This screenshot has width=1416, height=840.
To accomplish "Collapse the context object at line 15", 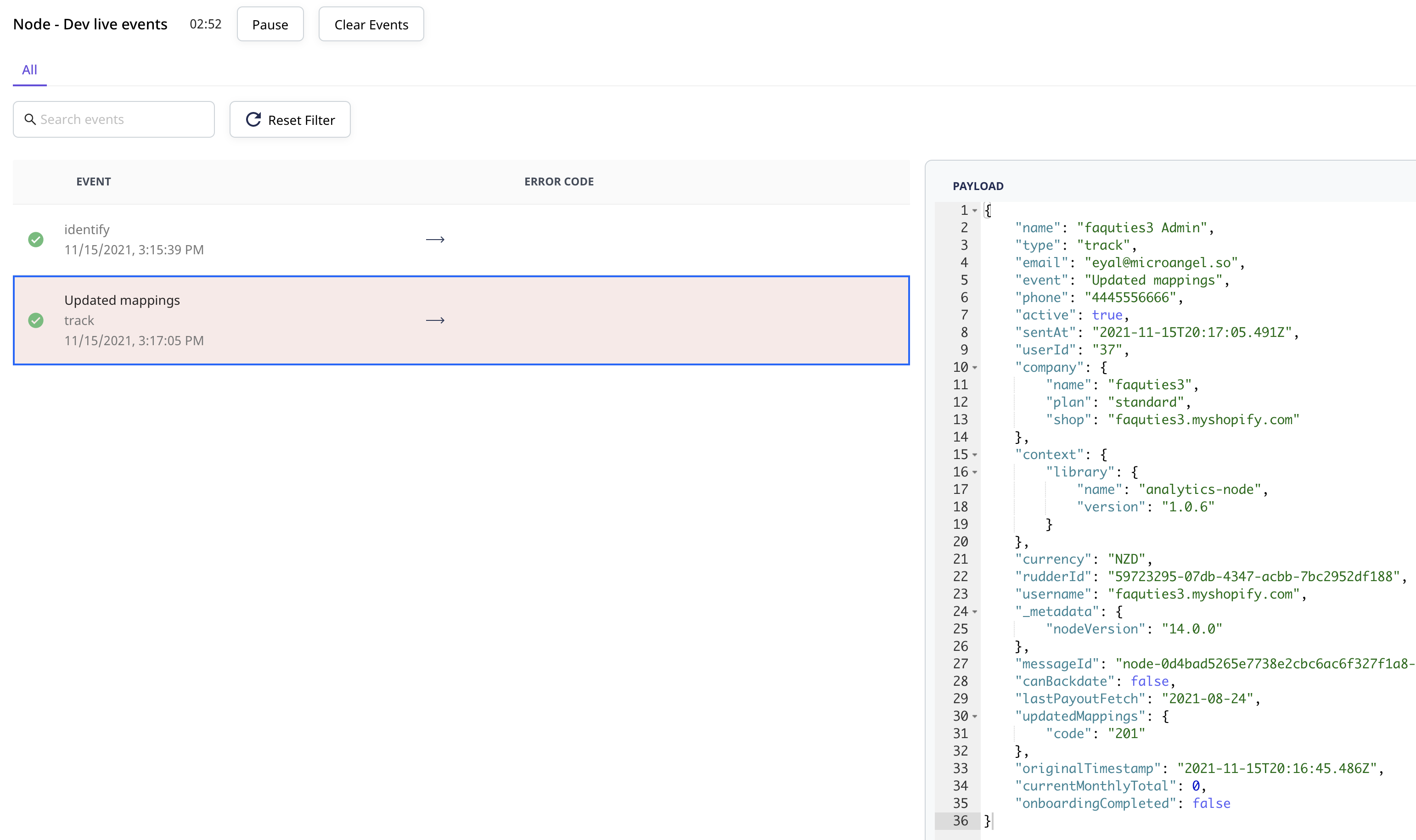I will coord(975,454).
